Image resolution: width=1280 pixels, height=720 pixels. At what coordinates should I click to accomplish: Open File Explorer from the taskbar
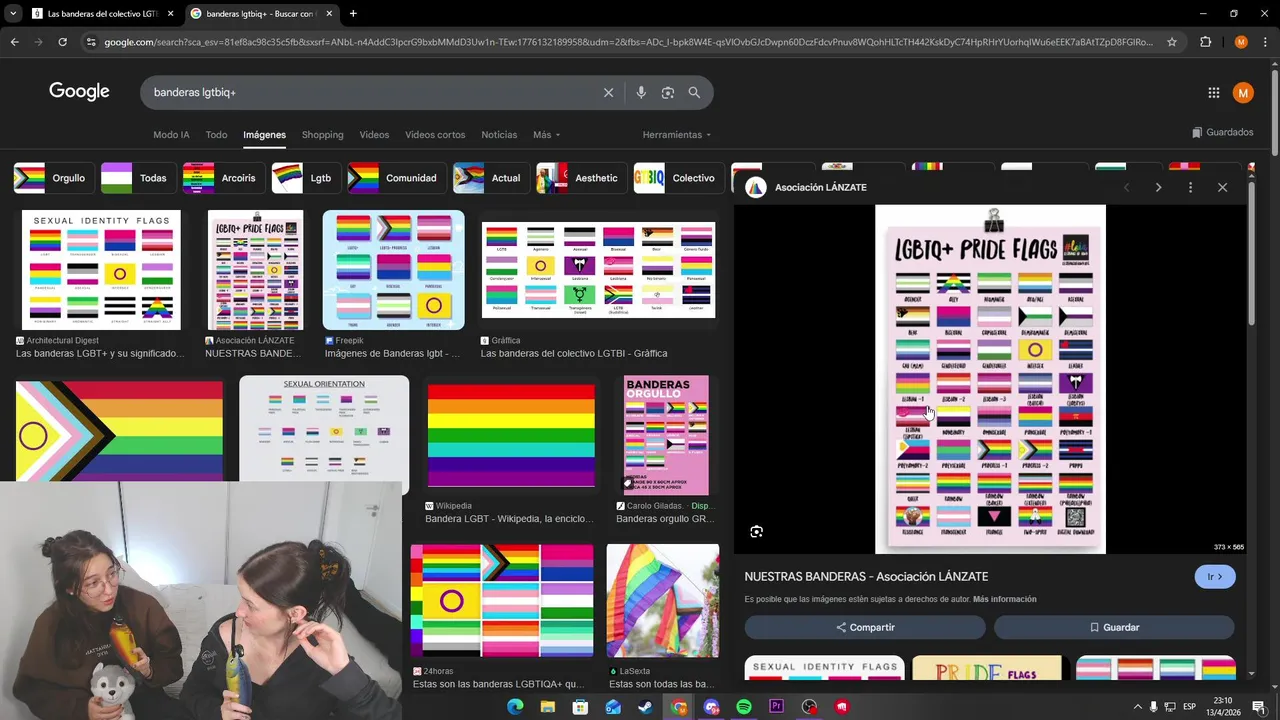548,707
